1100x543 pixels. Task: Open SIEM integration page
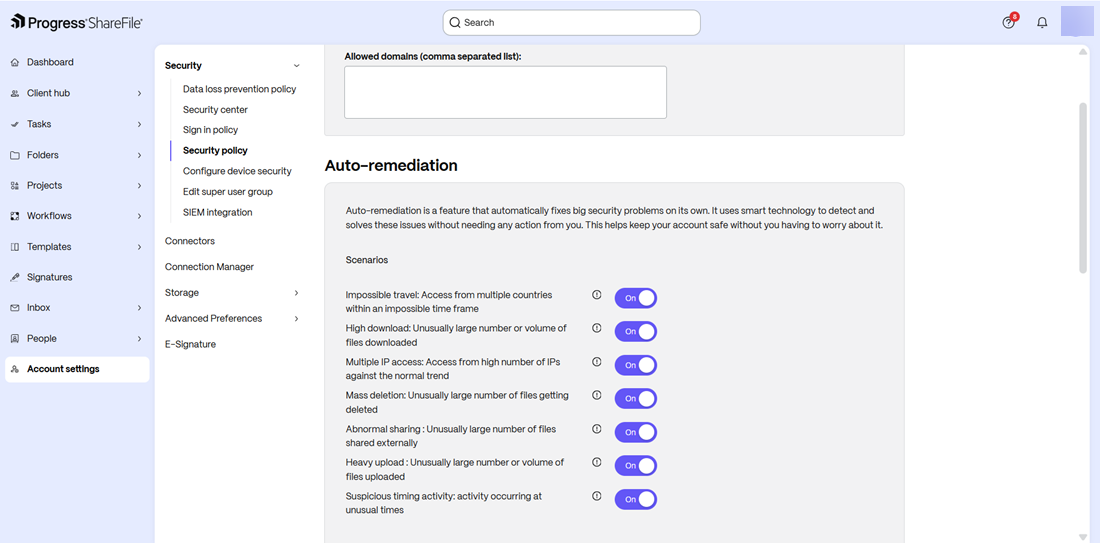217,212
